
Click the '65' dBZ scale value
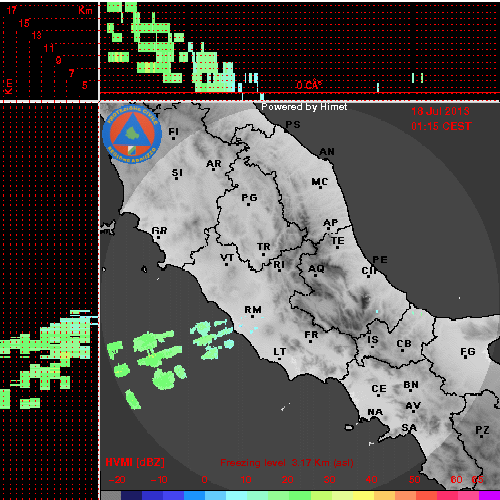[x=477, y=480]
